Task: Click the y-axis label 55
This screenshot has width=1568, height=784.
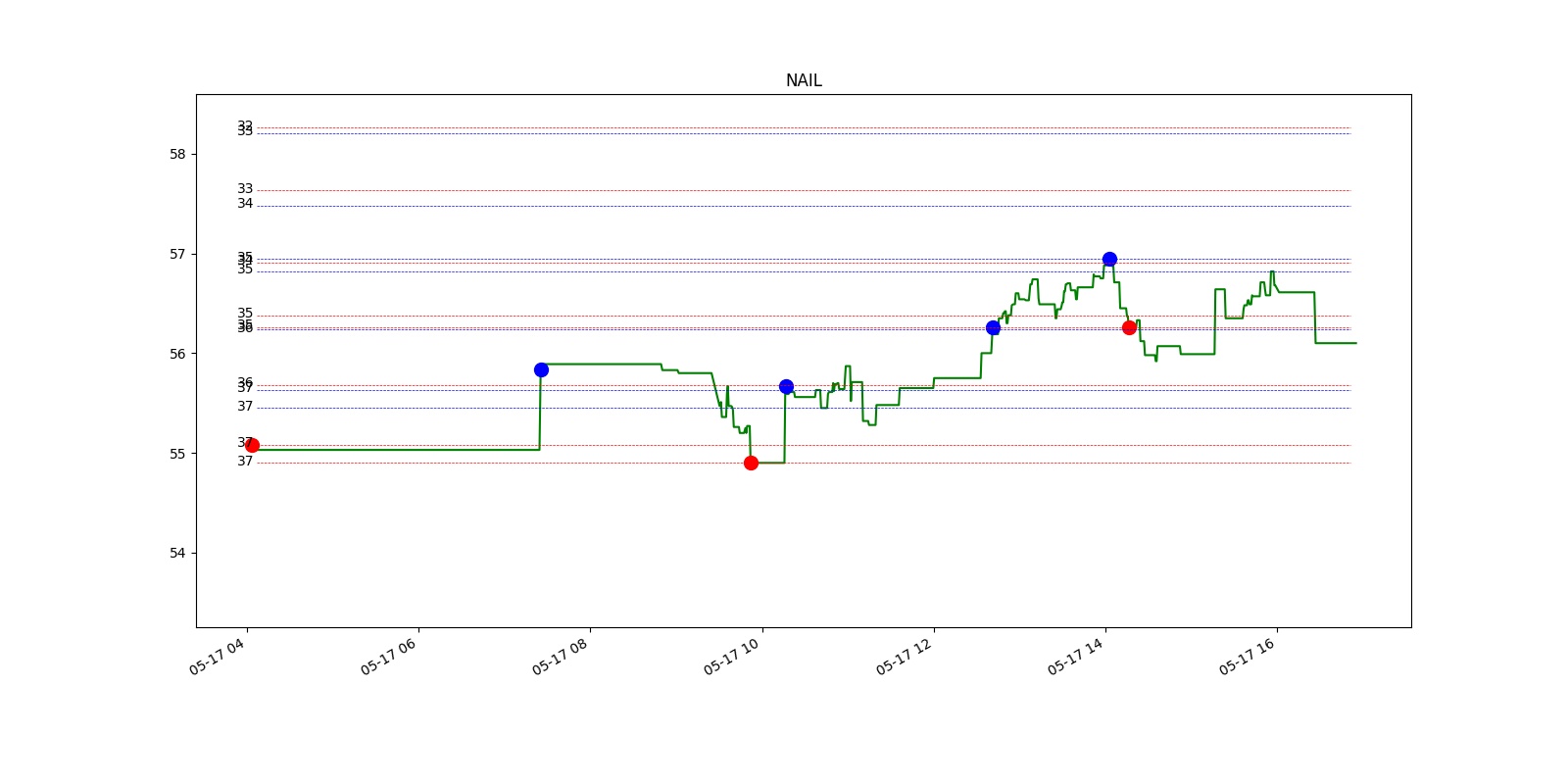Action: click(177, 454)
